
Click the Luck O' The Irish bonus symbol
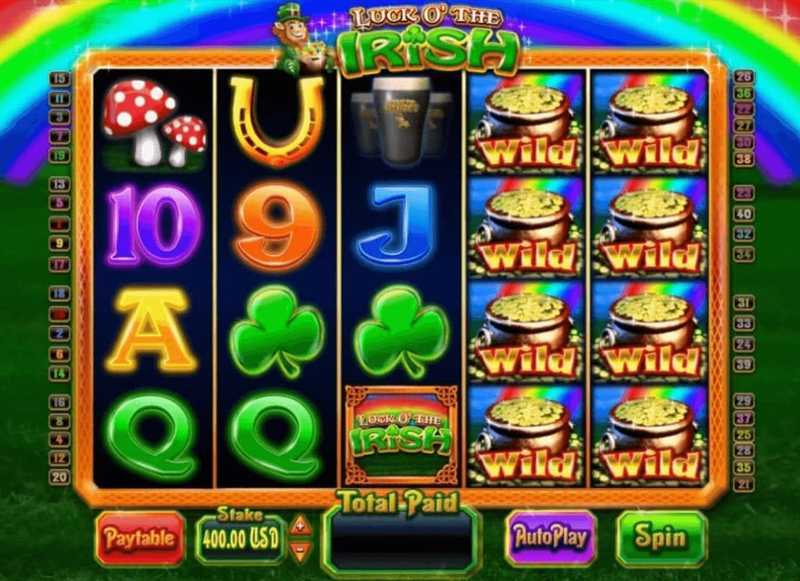(x=402, y=436)
